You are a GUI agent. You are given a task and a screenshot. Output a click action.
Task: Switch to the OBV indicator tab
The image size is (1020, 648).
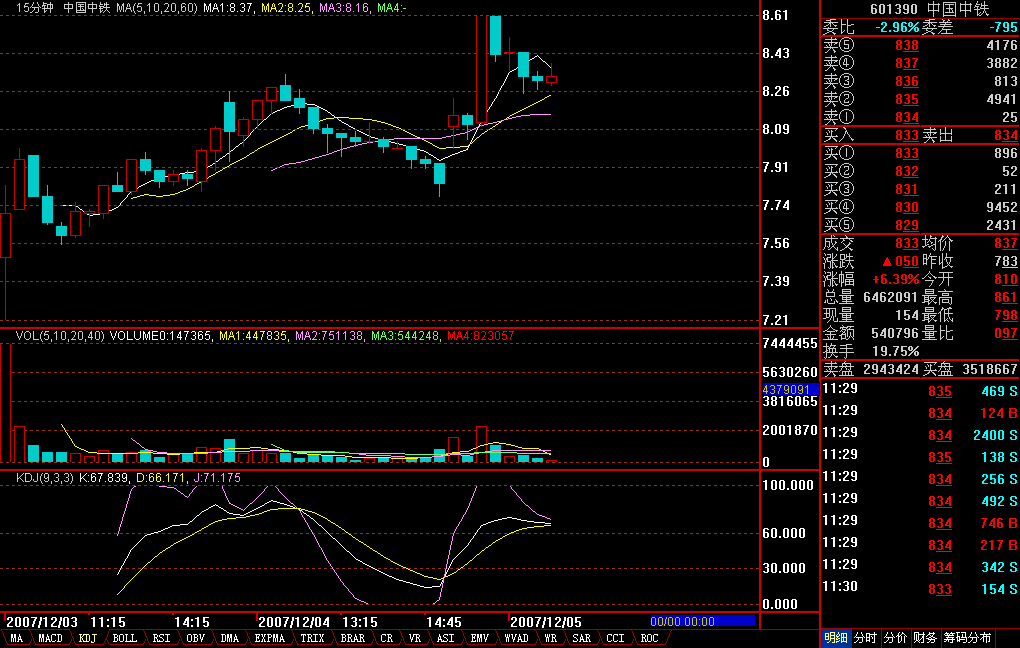(x=195, y=638)
